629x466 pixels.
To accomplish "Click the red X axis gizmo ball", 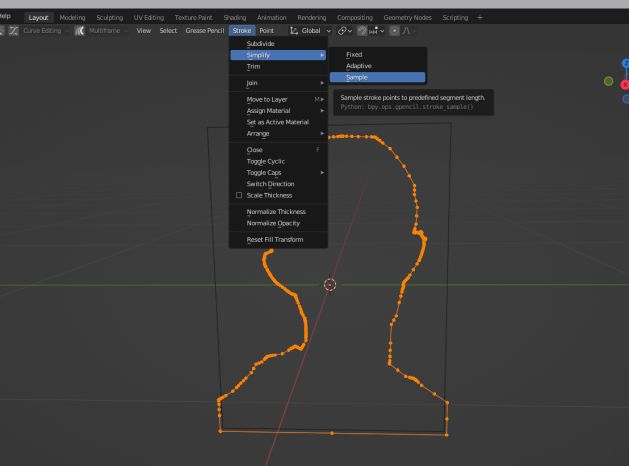I will [625, 85].
